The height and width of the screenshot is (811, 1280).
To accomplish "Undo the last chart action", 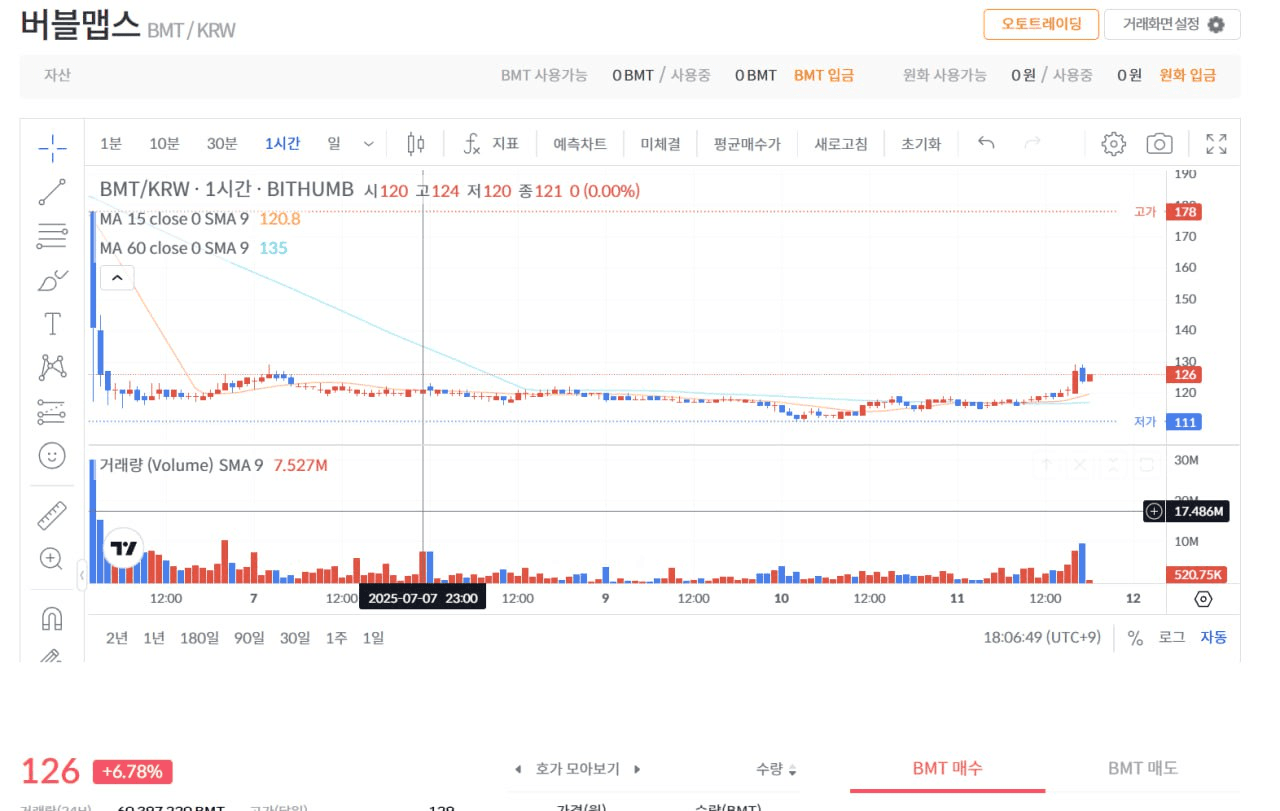I will pos(986,144).
